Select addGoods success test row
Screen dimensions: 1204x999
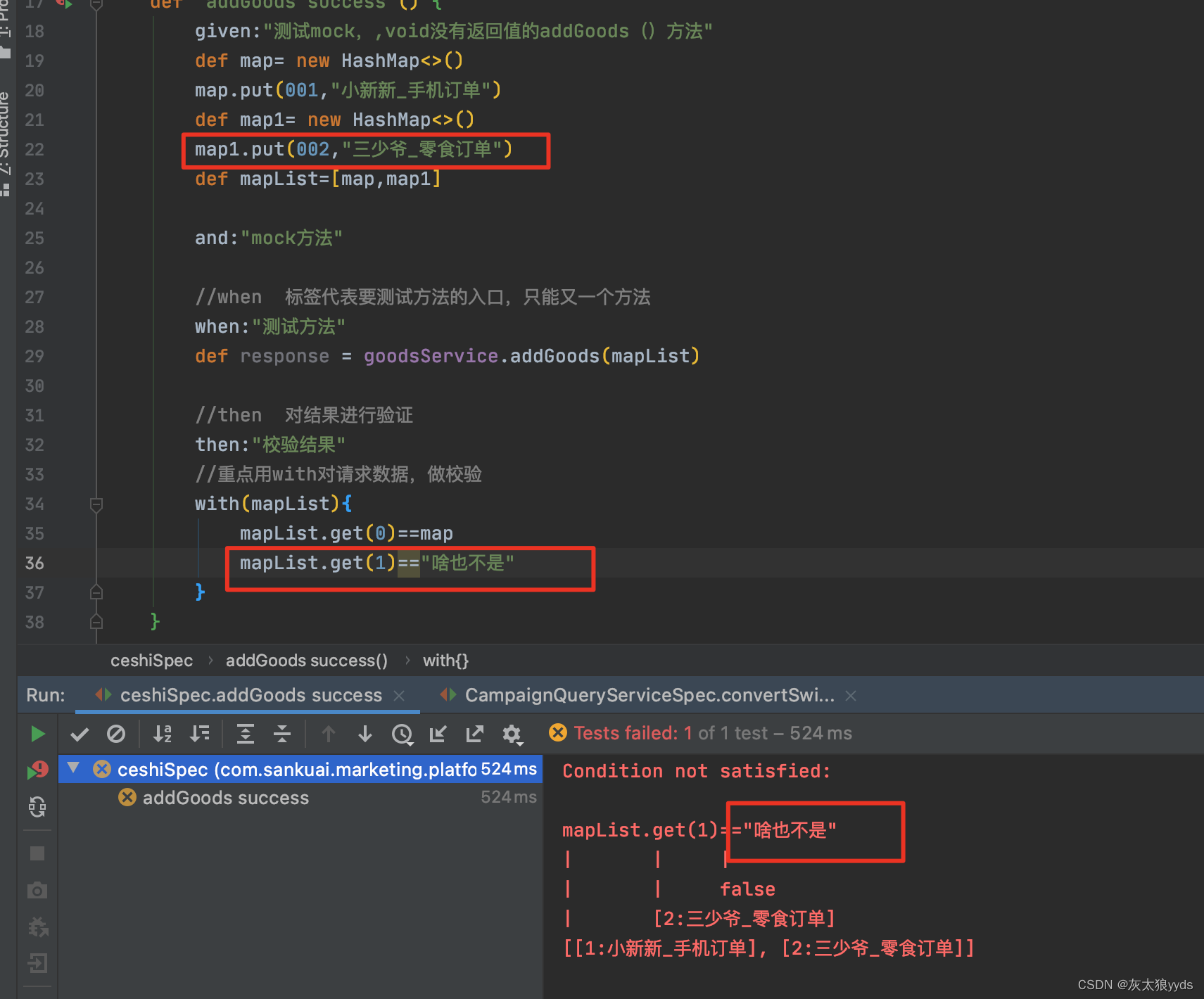click(300, 798)
